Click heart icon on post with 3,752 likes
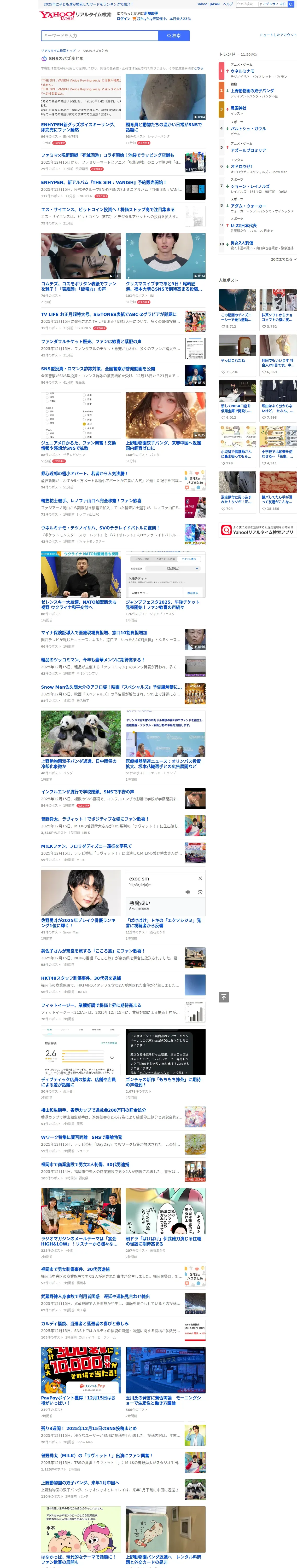This screenshot has height=1568, width=297. 264,327
